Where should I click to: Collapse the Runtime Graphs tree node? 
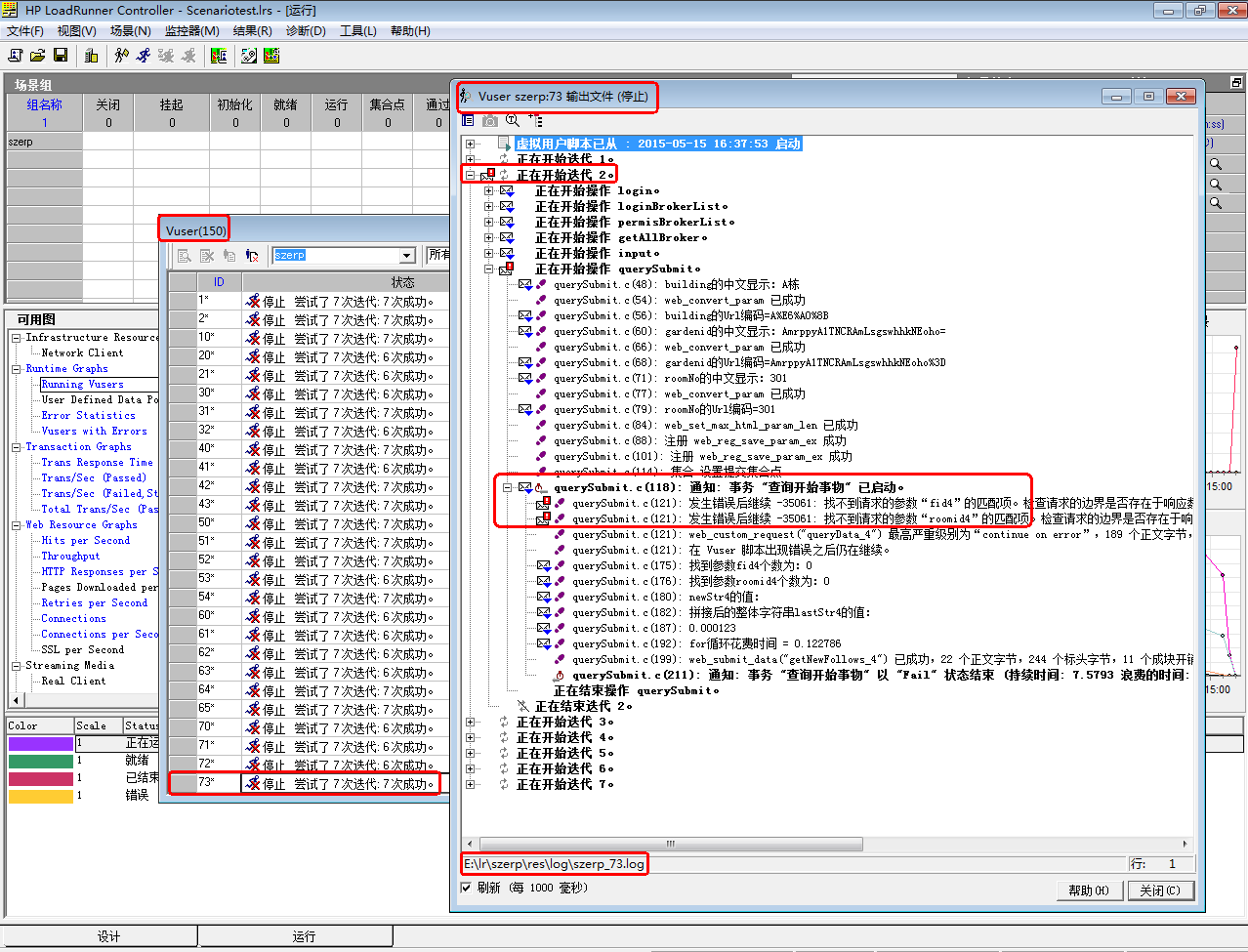17,369
